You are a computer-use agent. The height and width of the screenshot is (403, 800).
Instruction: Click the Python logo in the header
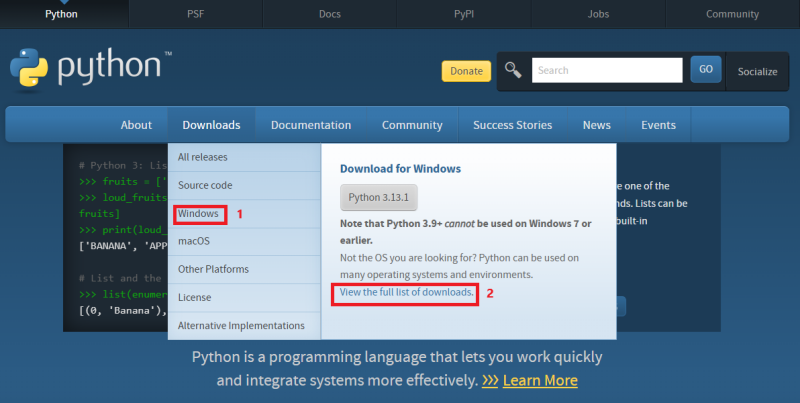(91, 68)
